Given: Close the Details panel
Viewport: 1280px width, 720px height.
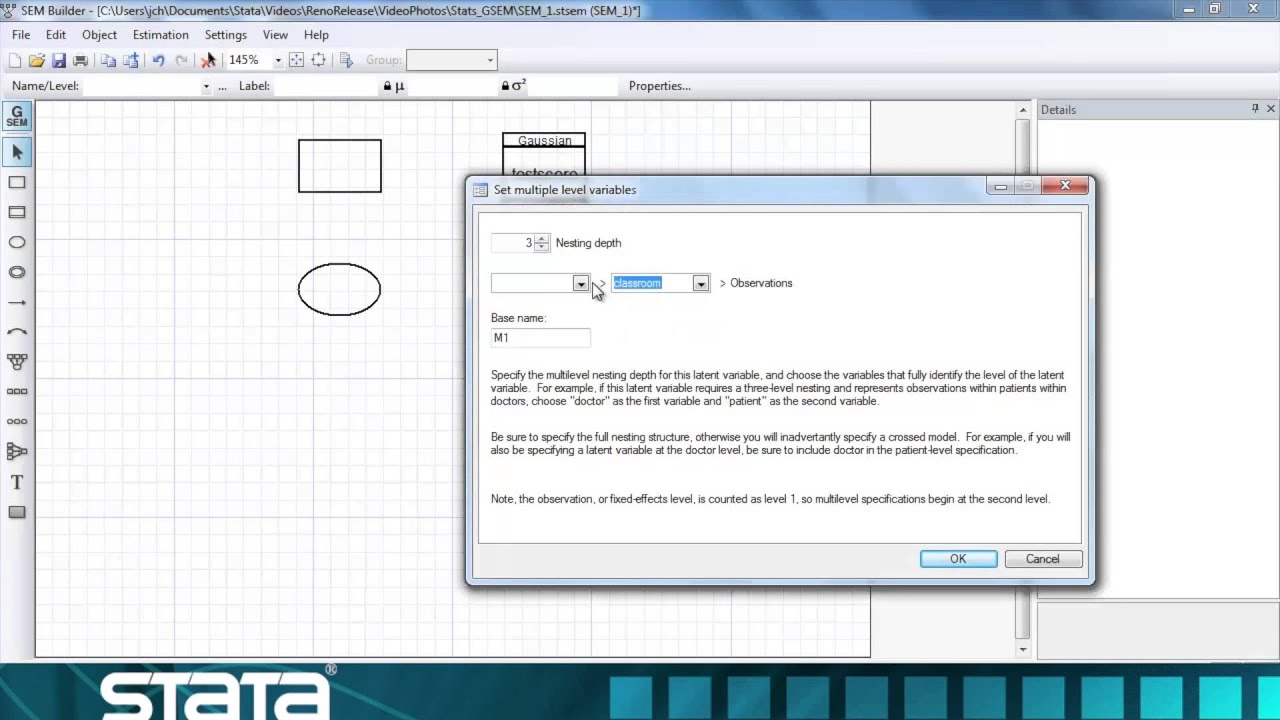Looking at the screenshot, I should pyautogui.click(x=1271, y=109).
